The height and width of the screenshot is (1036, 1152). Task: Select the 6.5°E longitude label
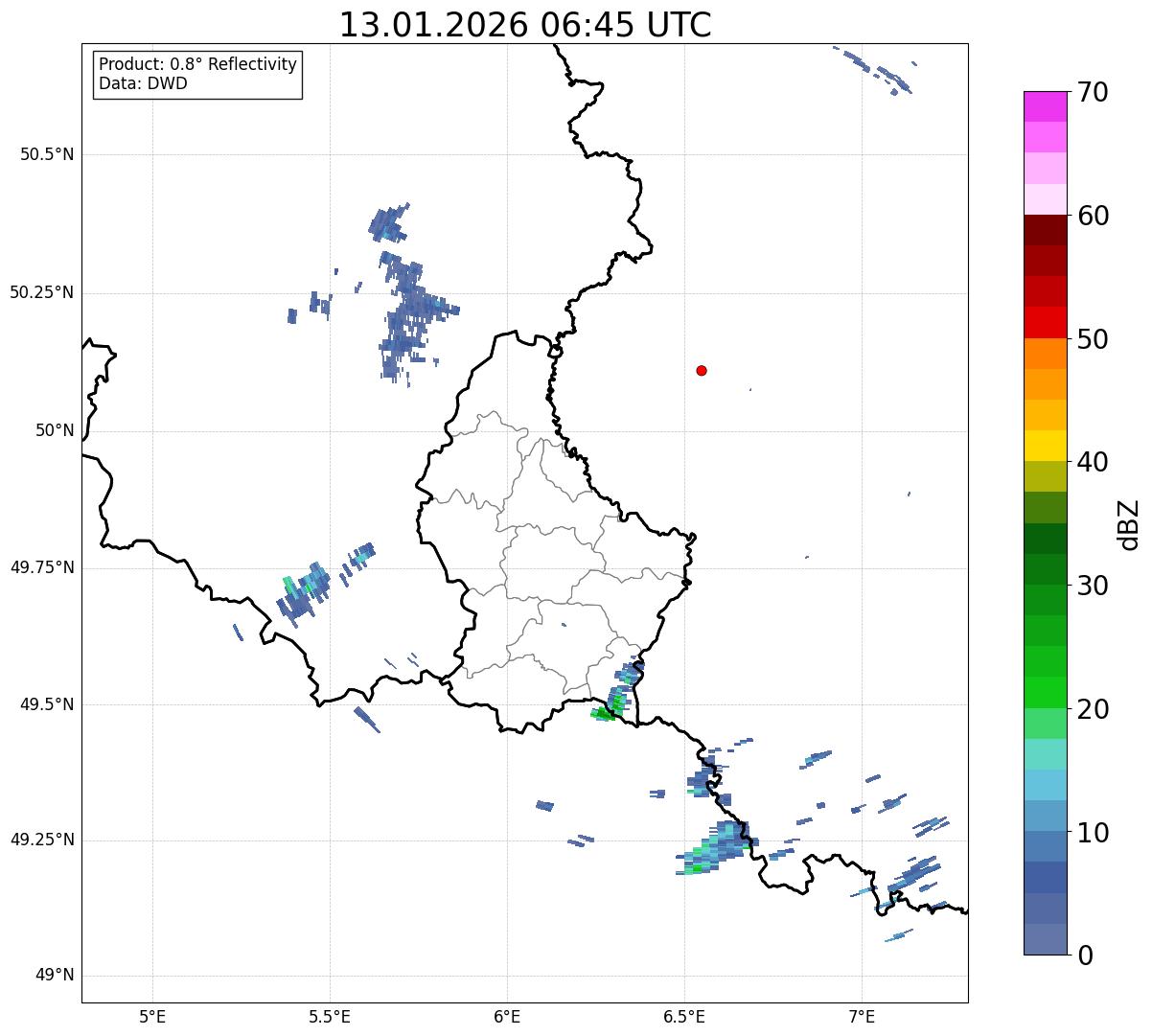[x=684, y=1016]
